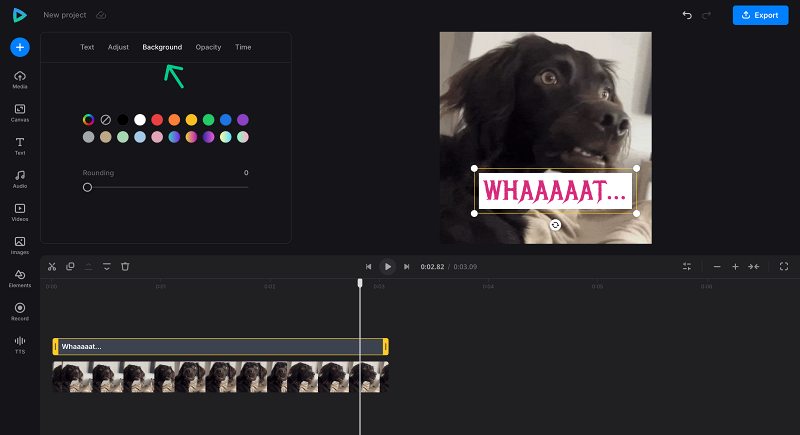The height and width of the screenshot is (435, 800).
Task: Pick the yellow background swatch
Action: pos(191,120)
